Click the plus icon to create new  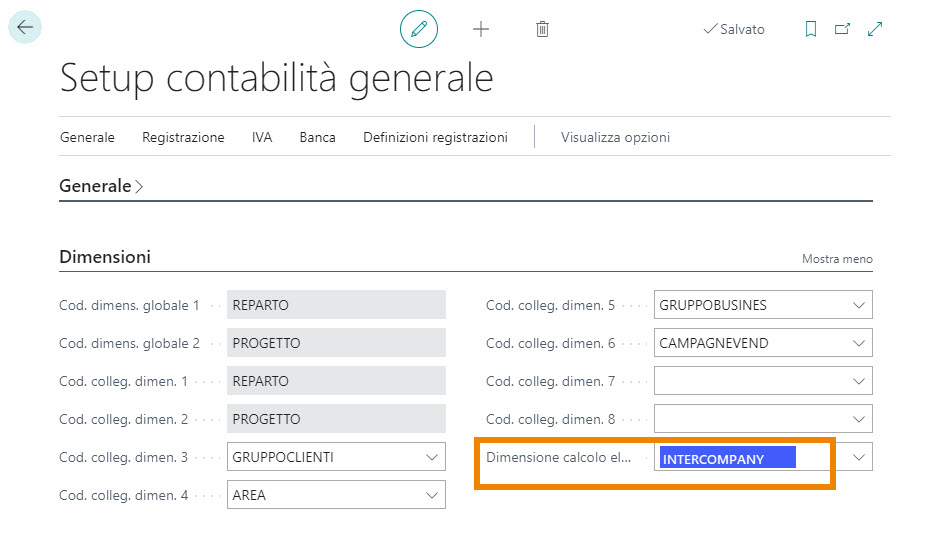(481, 29)
